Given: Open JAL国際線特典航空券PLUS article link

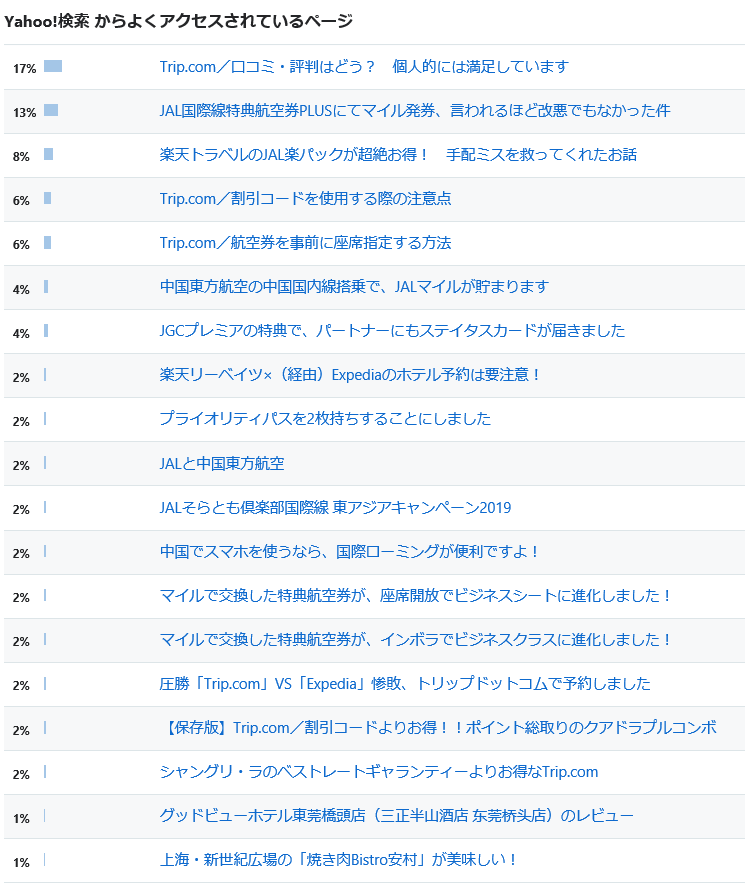Looking at the screenshot, I should (x=415, y=110).
